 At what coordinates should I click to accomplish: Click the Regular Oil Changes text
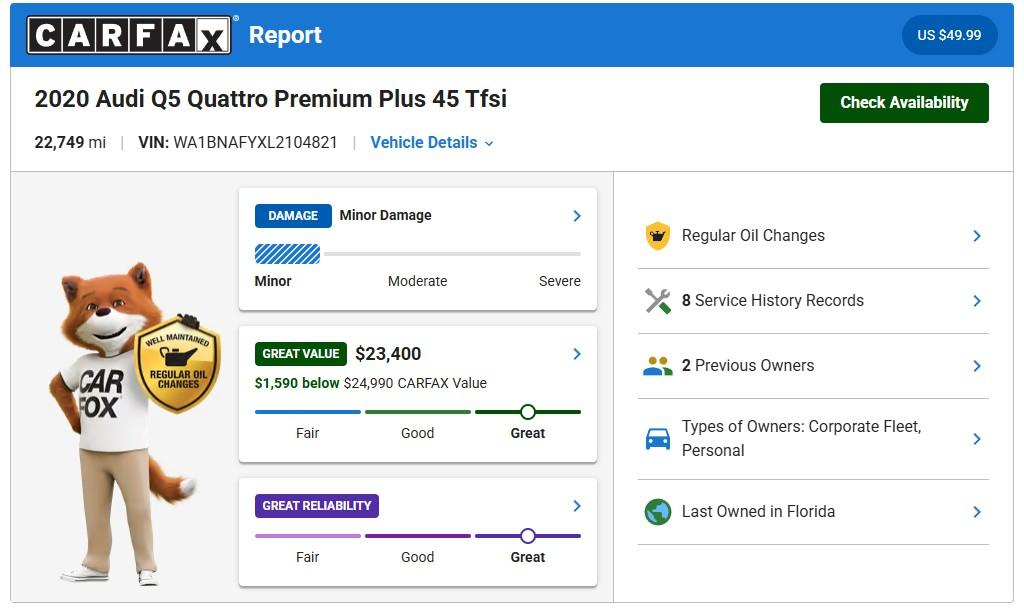753,236
